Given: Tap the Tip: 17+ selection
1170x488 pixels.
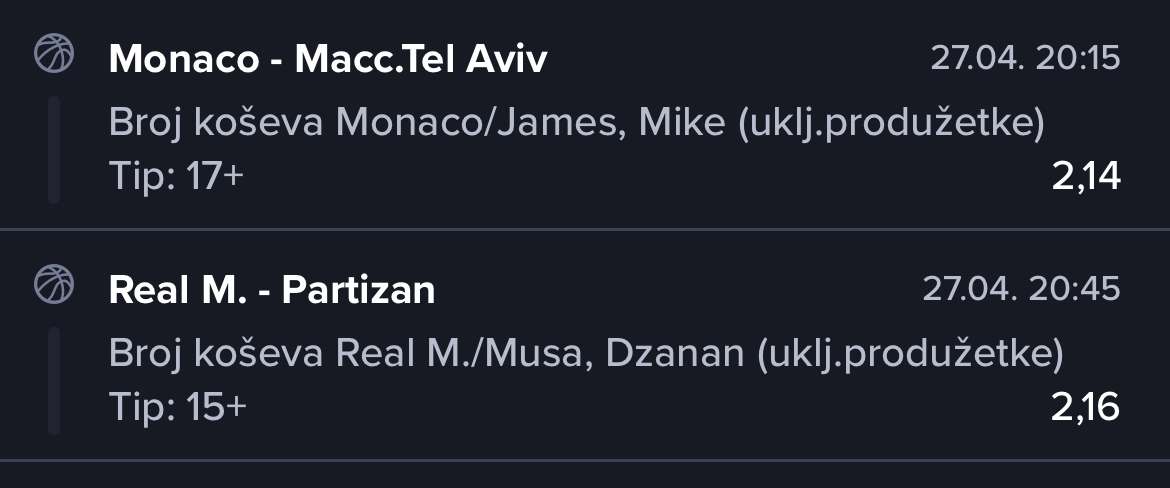Looking at the screenshot, I should click(177, 176).
